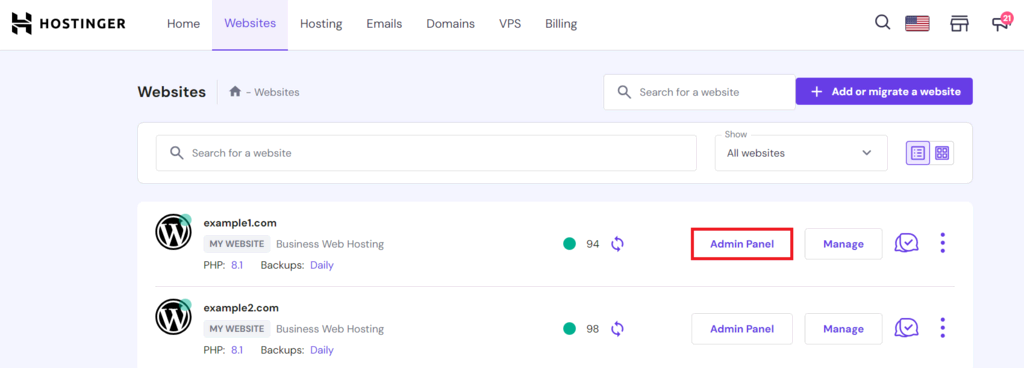Click WordPress logo for example2.com

(x=173, y=317)
